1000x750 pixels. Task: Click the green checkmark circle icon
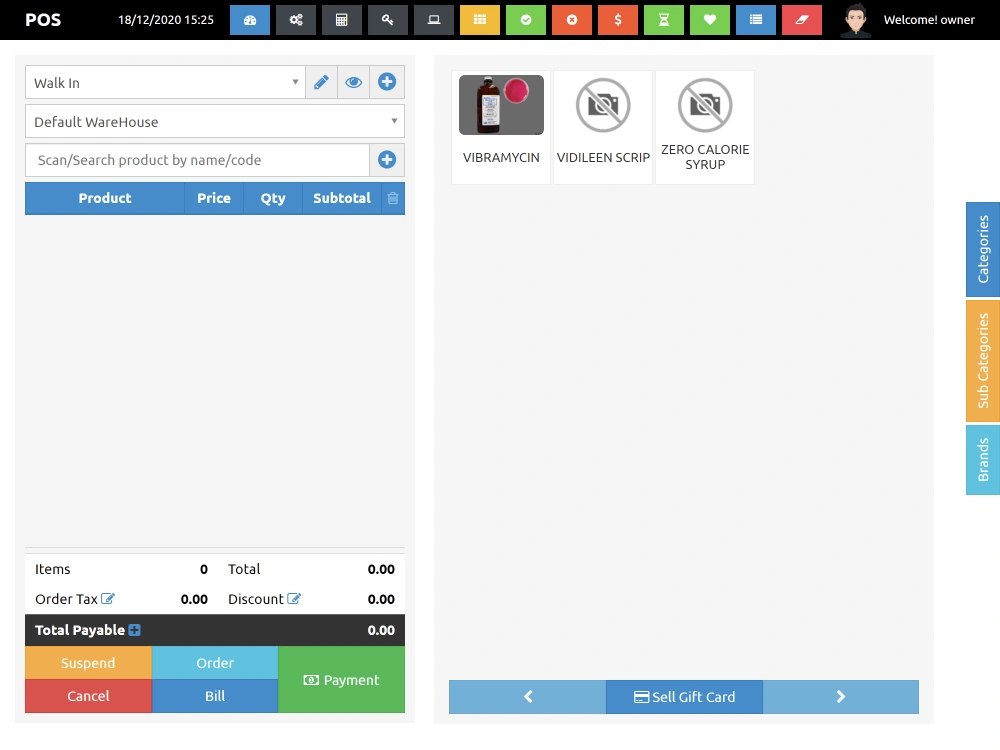tap(526, 20)
